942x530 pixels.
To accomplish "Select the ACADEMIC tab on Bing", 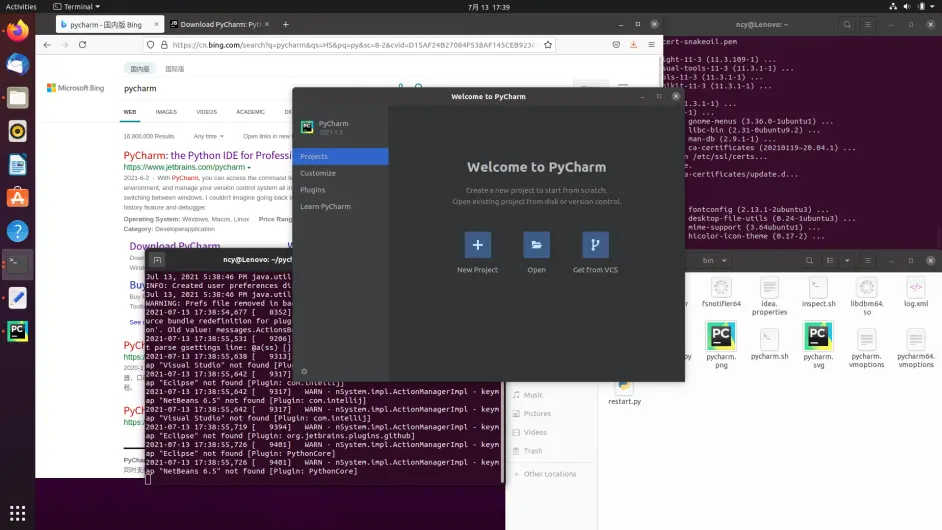I will [251, 112].
